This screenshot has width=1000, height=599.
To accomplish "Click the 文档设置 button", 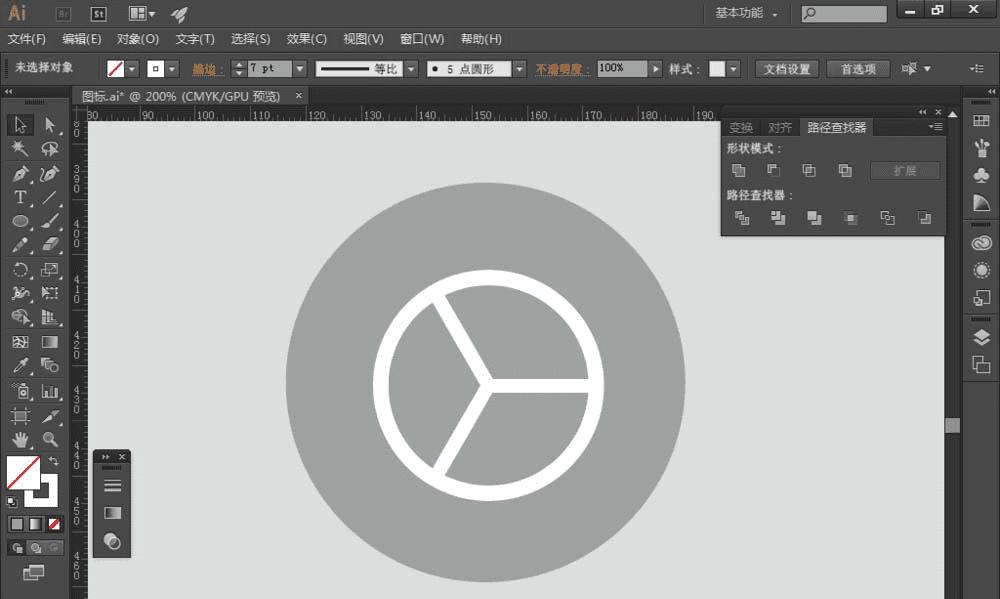I will tap(787, 69).
